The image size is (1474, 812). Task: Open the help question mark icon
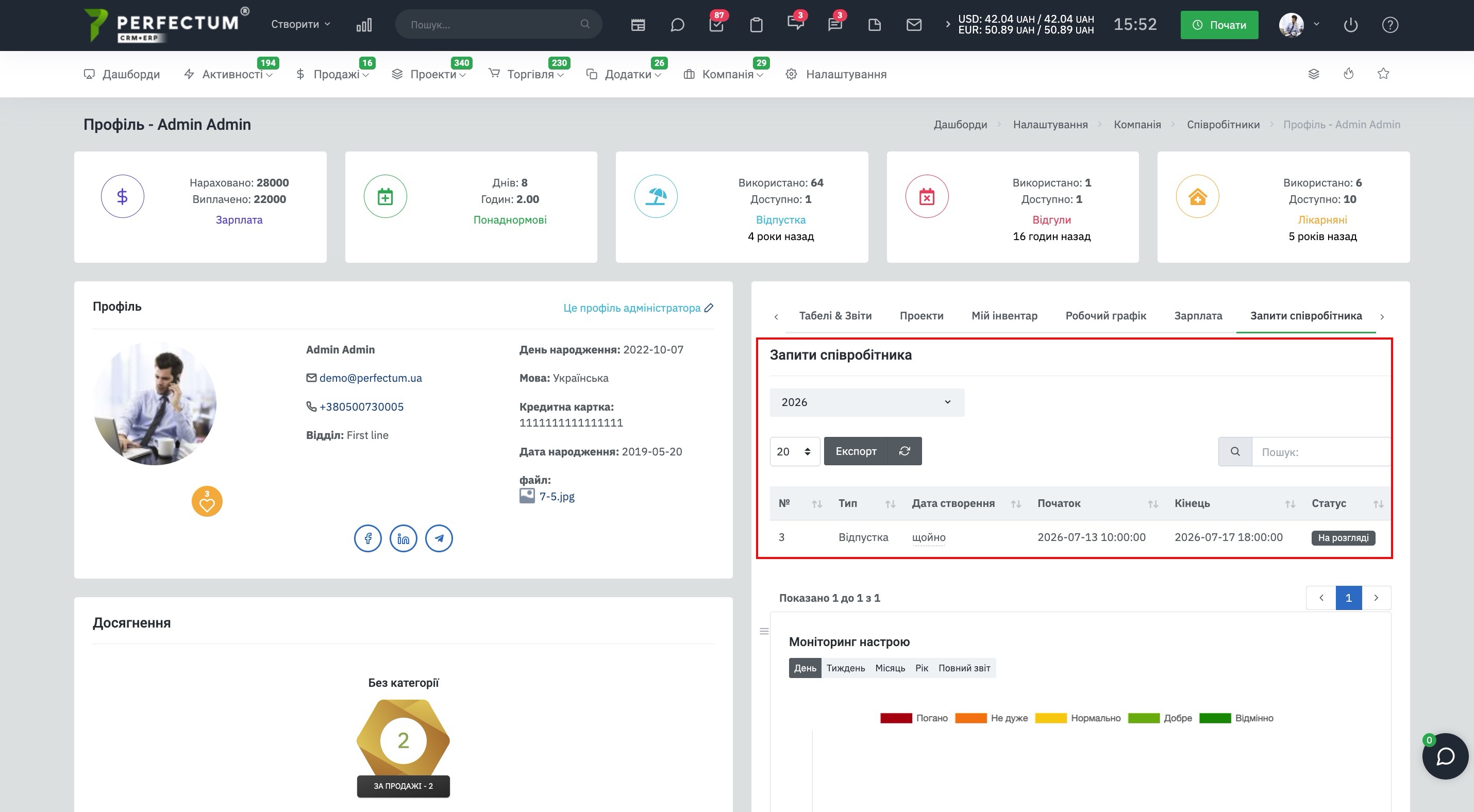(1390, 25)
